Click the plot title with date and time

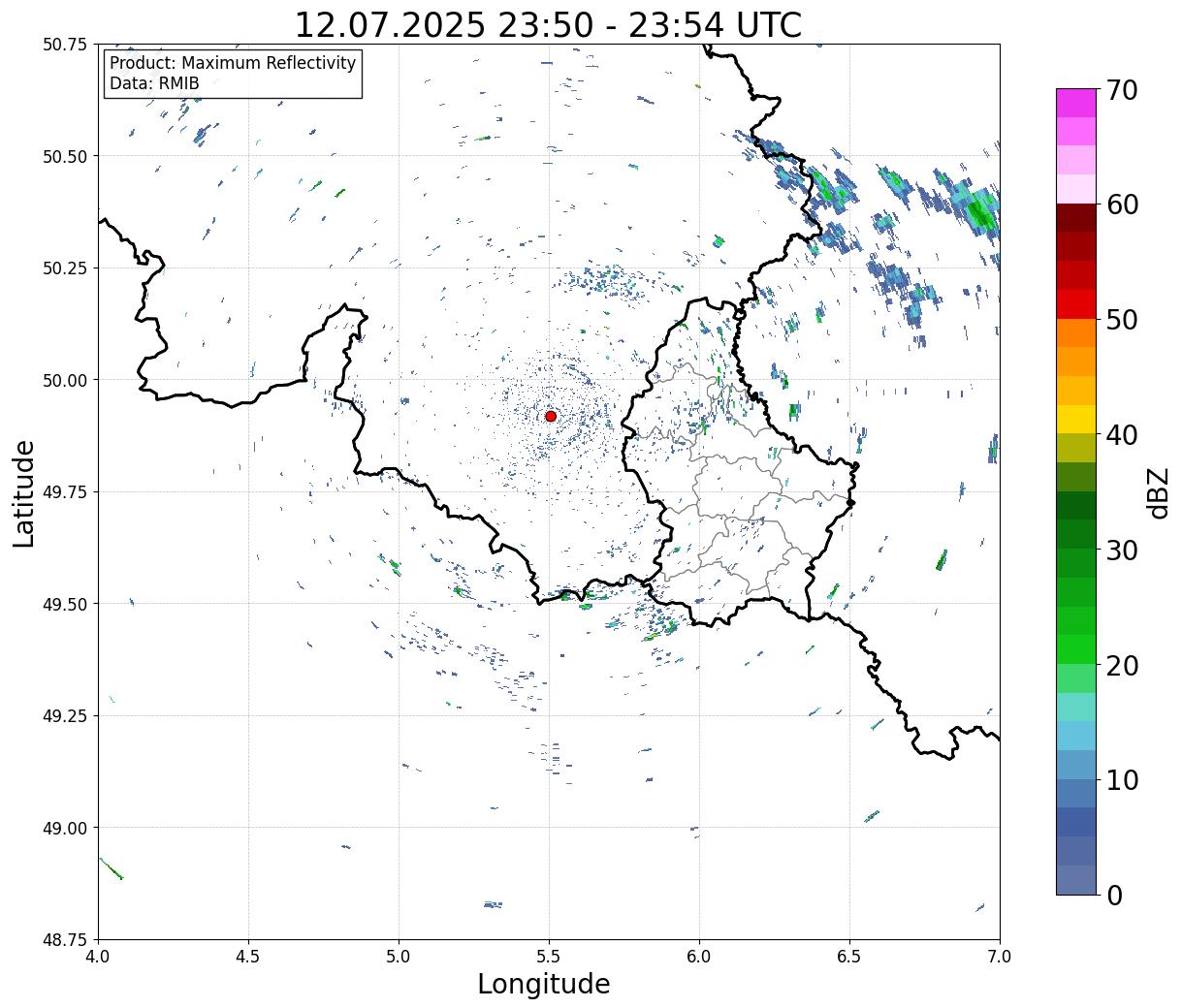[548, 24]
